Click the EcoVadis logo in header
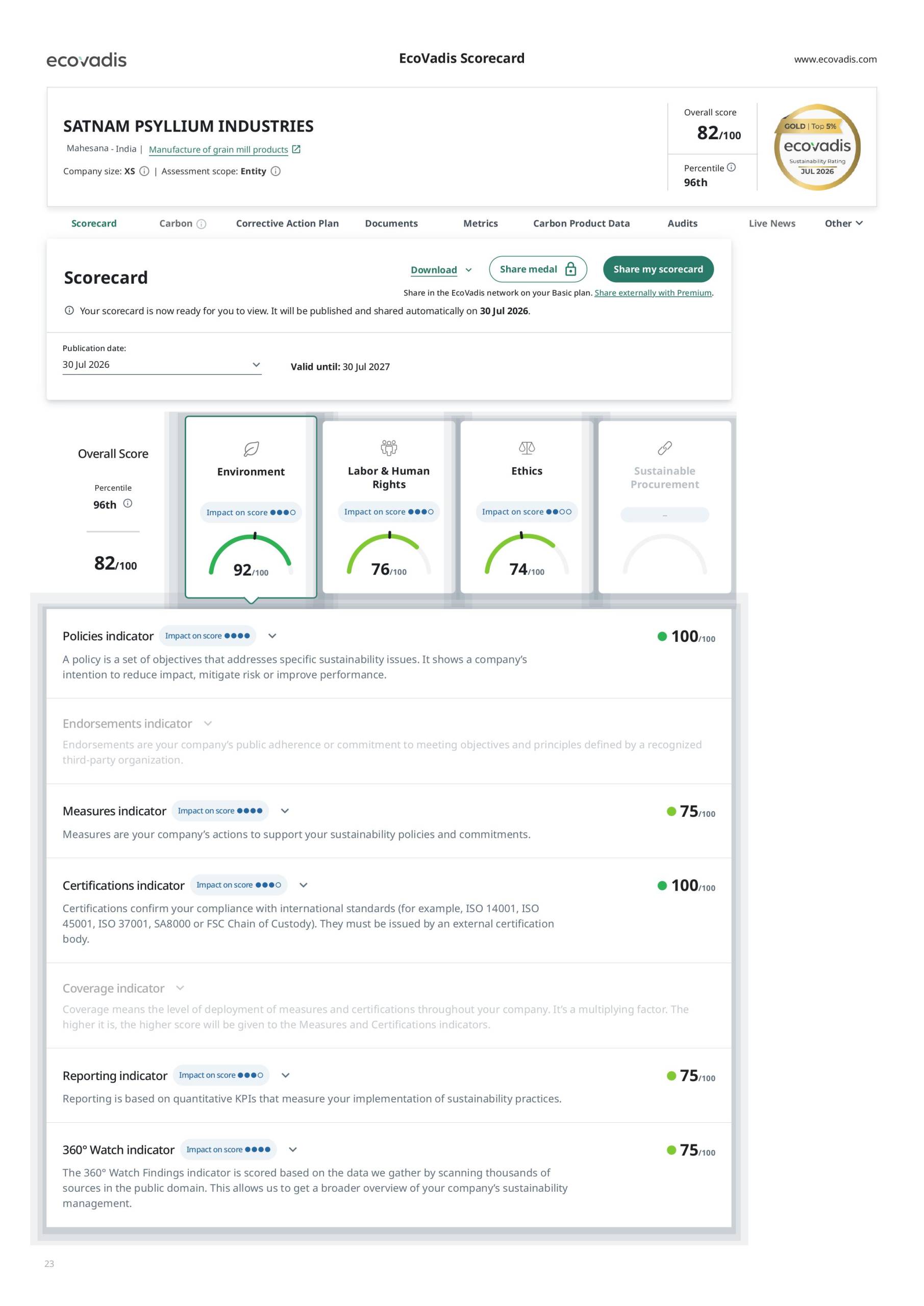Image resolution: width=924 pixels, height=1306 pixels. (87, 60)
